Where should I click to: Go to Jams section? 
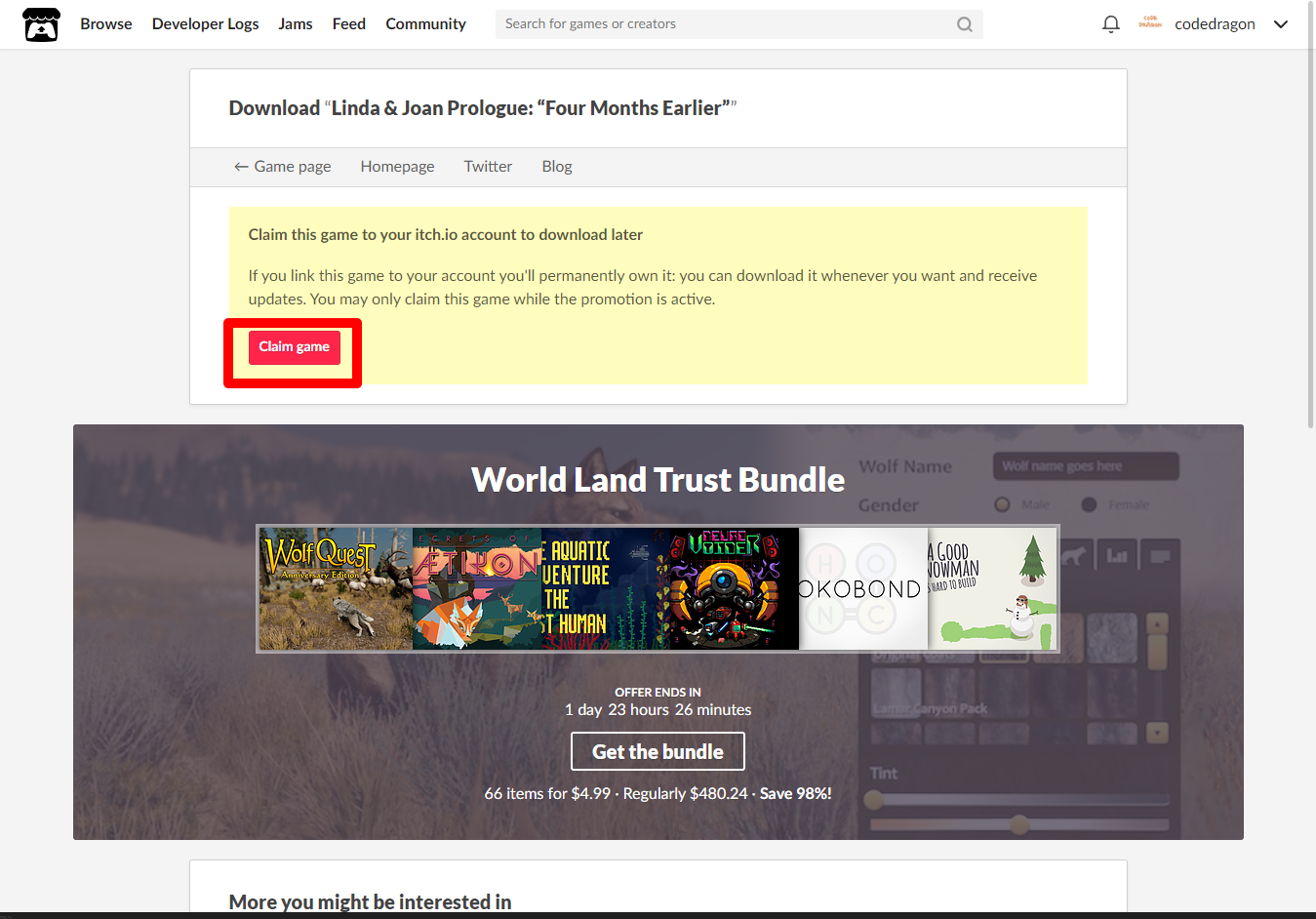click(x=296, y=23)
